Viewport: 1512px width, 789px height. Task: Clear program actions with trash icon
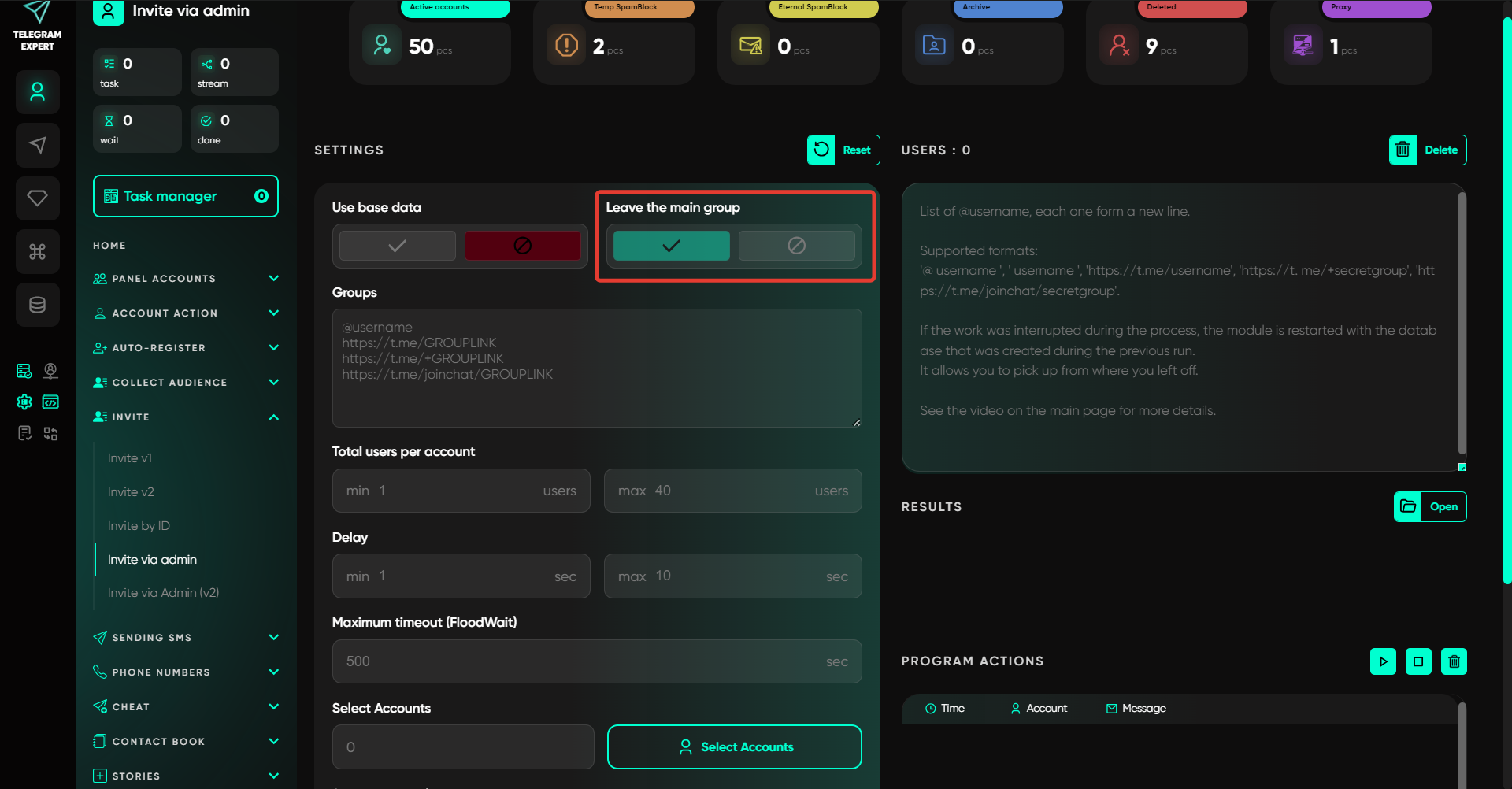pyautogui.click(x=1454, y=661)
